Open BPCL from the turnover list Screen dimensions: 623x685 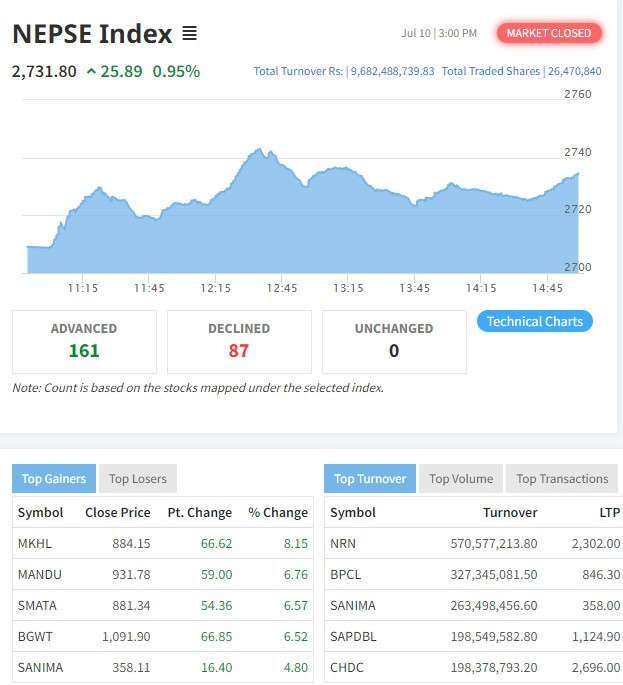tap(345, 574)
